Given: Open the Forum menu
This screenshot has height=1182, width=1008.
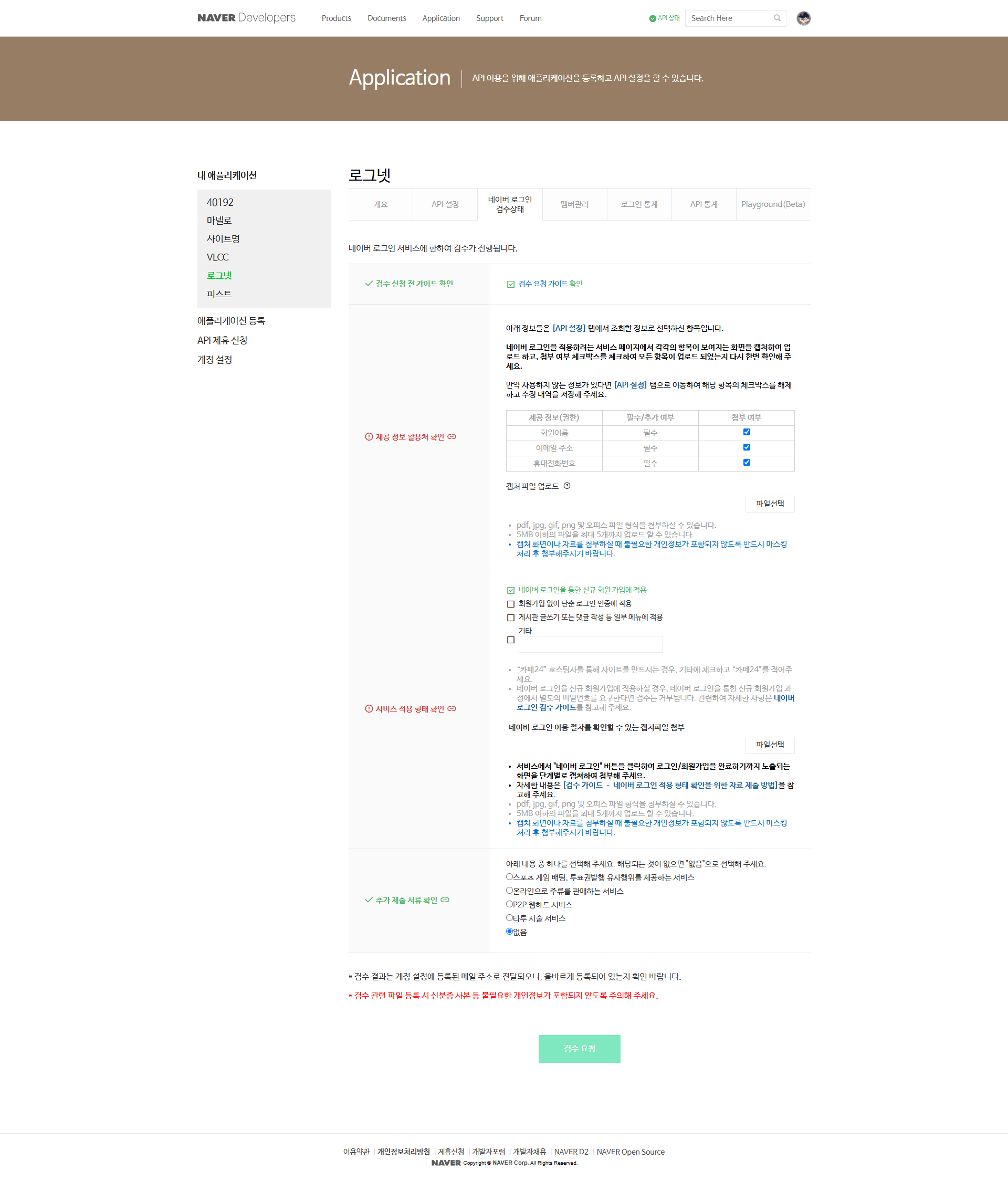Looking at the screenshot, I should [531, 18].
